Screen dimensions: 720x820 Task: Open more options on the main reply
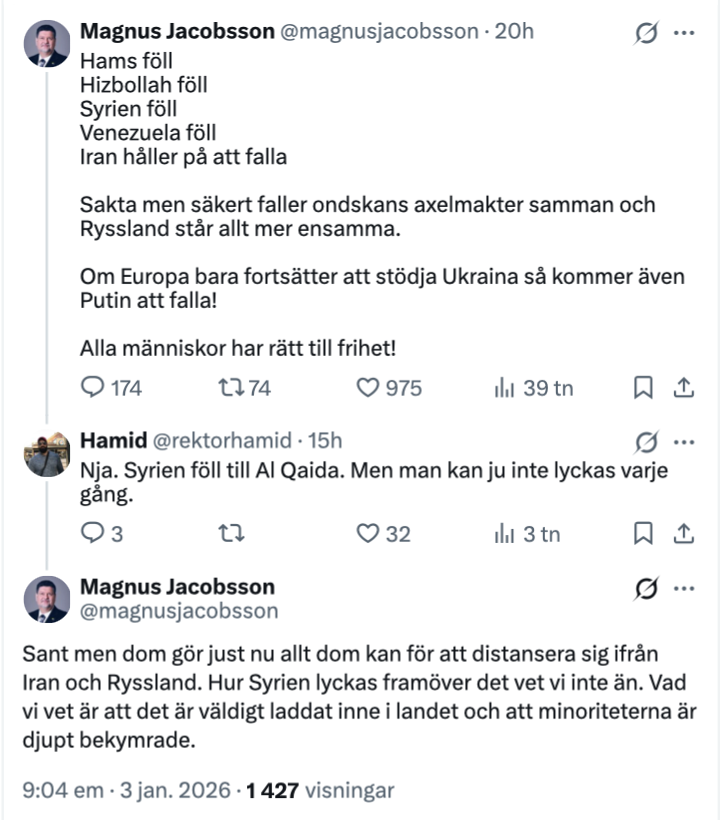coord(685,588)
